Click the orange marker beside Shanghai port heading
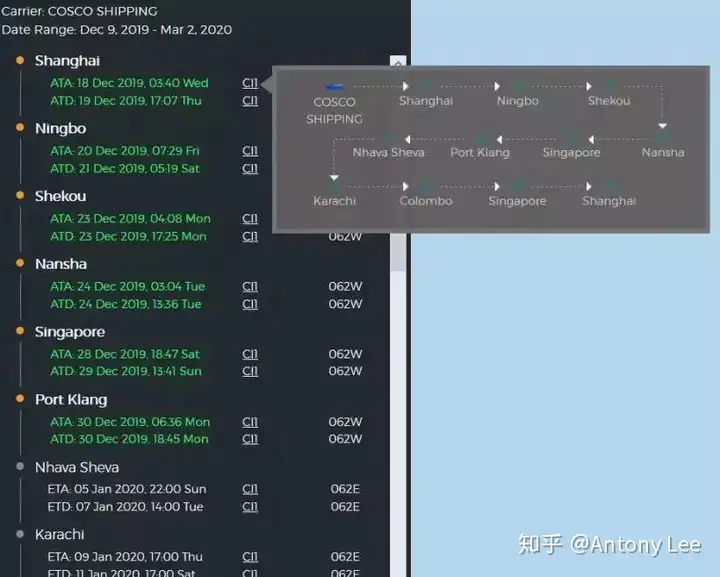720x577 pixels. [20, 60]
